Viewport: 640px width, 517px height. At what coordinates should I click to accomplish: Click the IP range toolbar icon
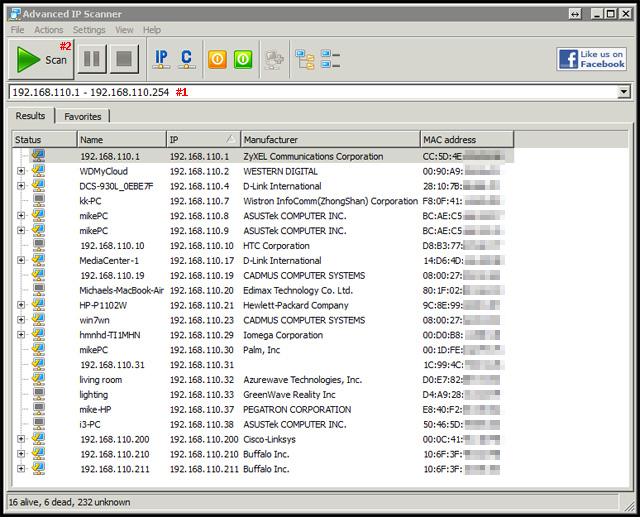(x=160, y=59)
